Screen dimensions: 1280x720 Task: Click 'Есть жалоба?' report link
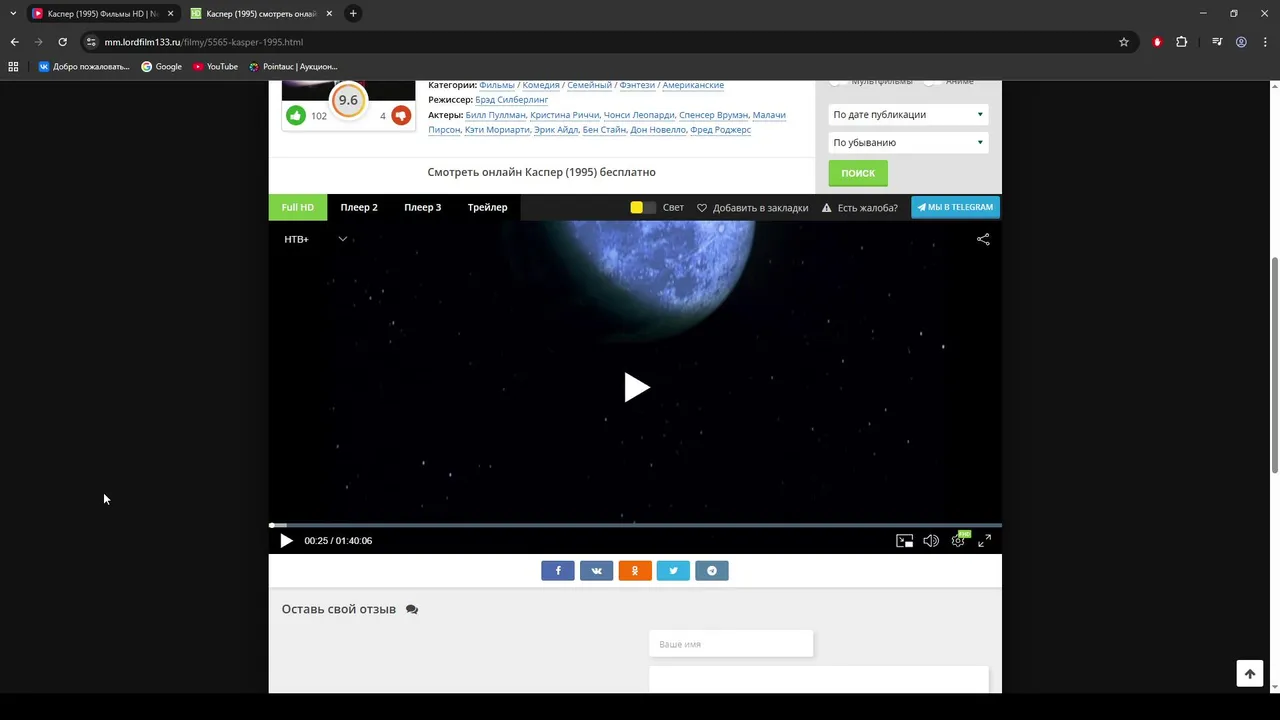click(859, 208)
